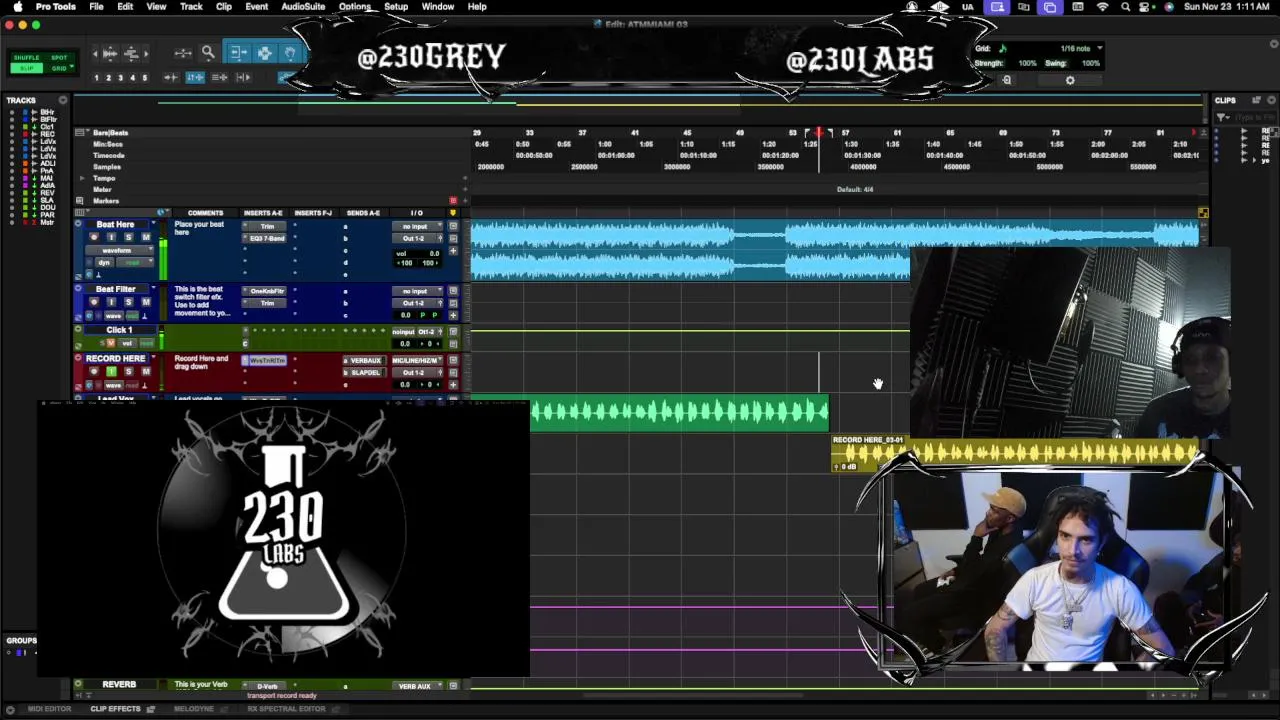This screenshot has width=1280, height=720.
Task: Open the Tracks list popup menu
Action: [x=62, y=100]
